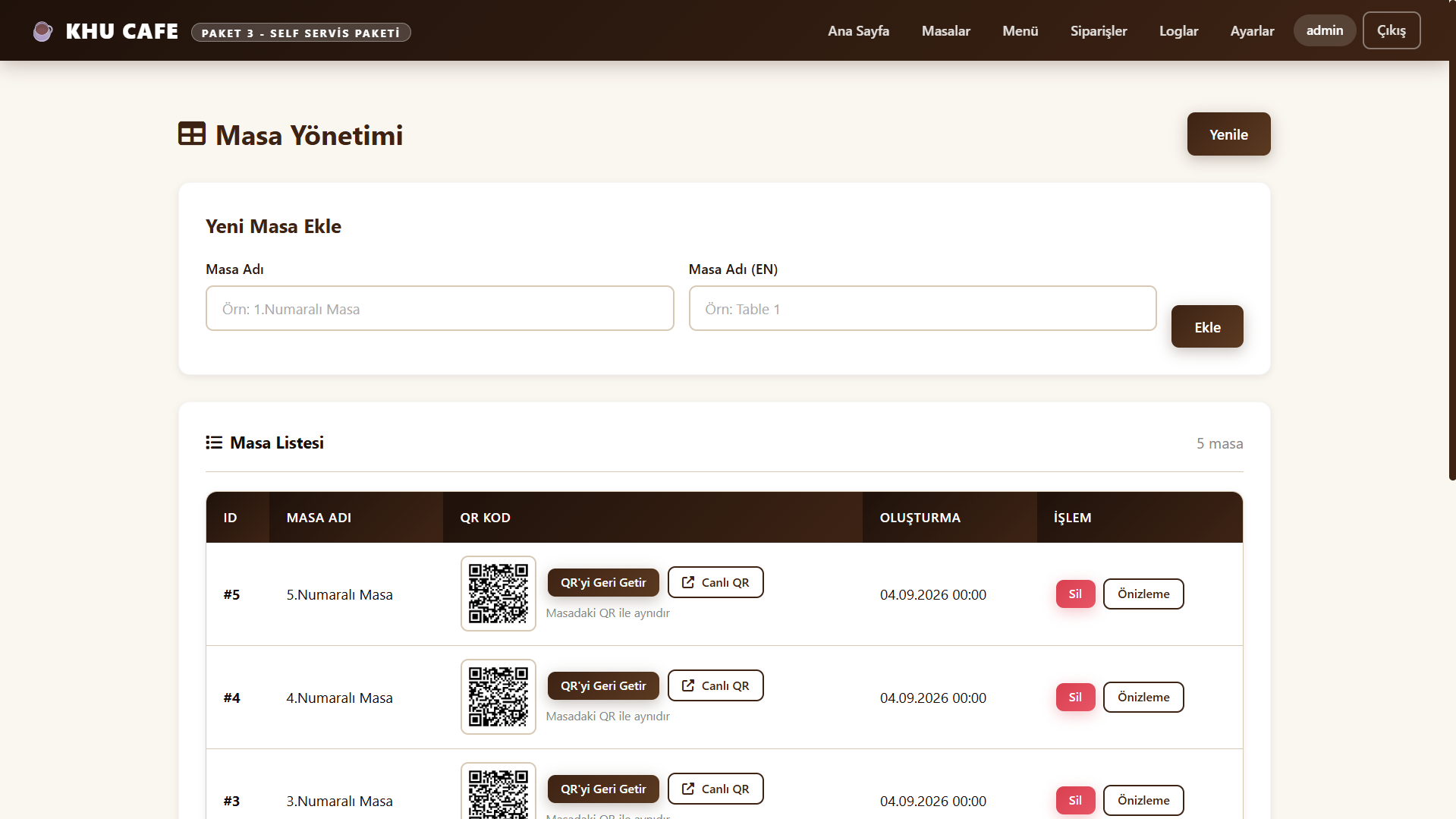Image resolution: width=1456 pixels, height=819 pixels.
Task: Restore QR for 3.Numaralı Masa
Action: (603, 789)
